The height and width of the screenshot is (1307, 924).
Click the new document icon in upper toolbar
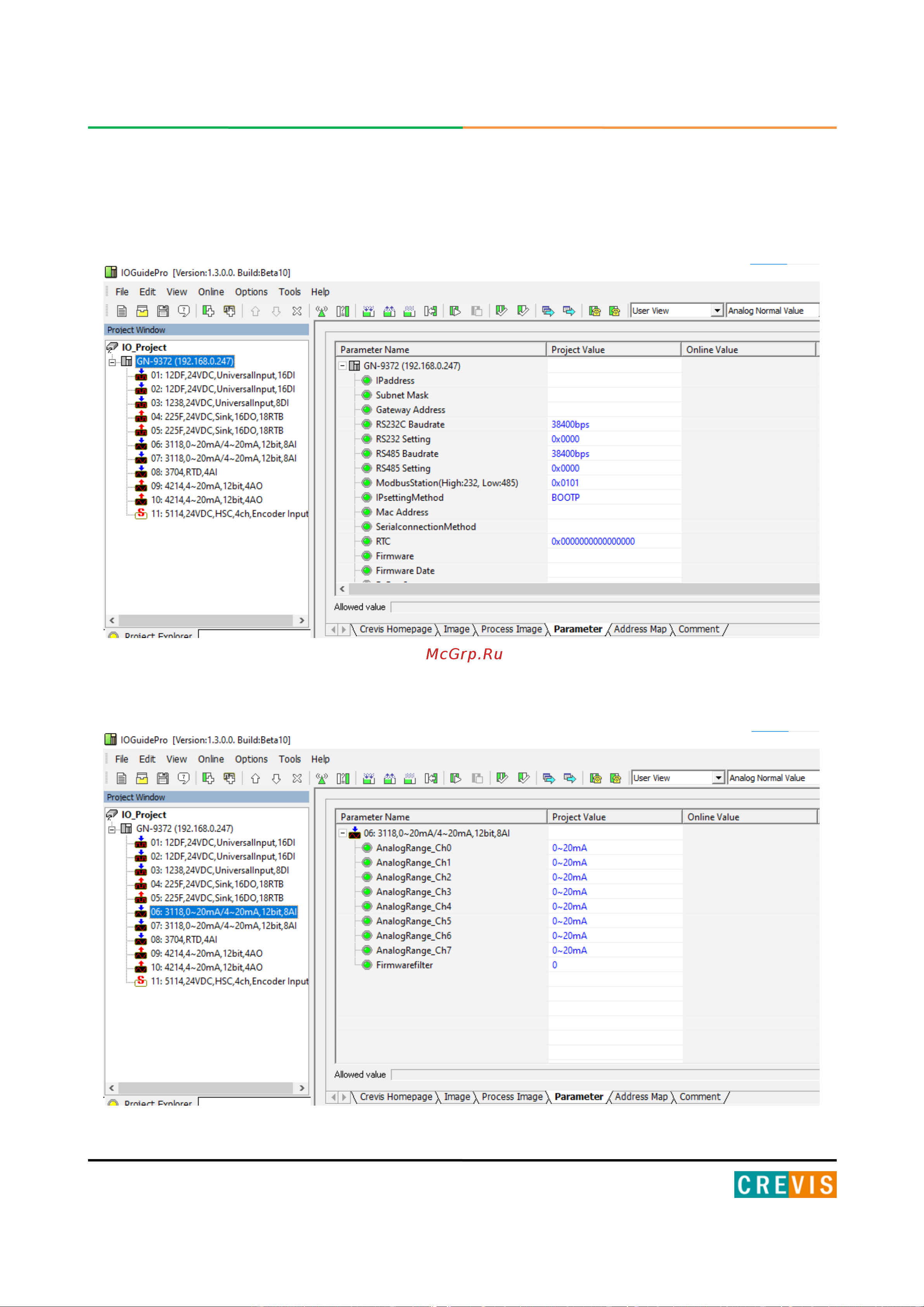[x=121, y=311]
